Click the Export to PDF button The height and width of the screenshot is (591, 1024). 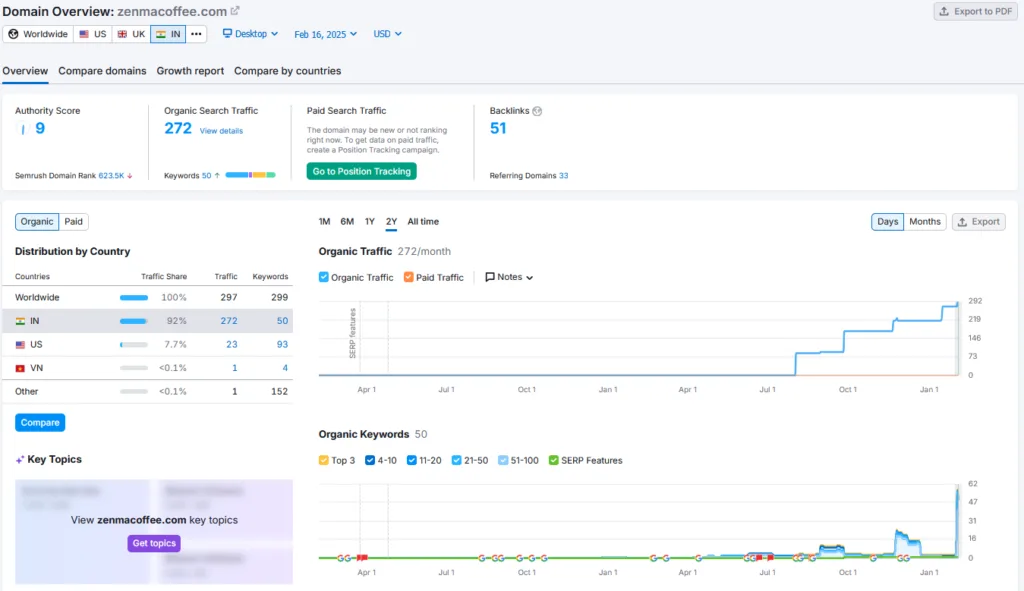point(975,11)
